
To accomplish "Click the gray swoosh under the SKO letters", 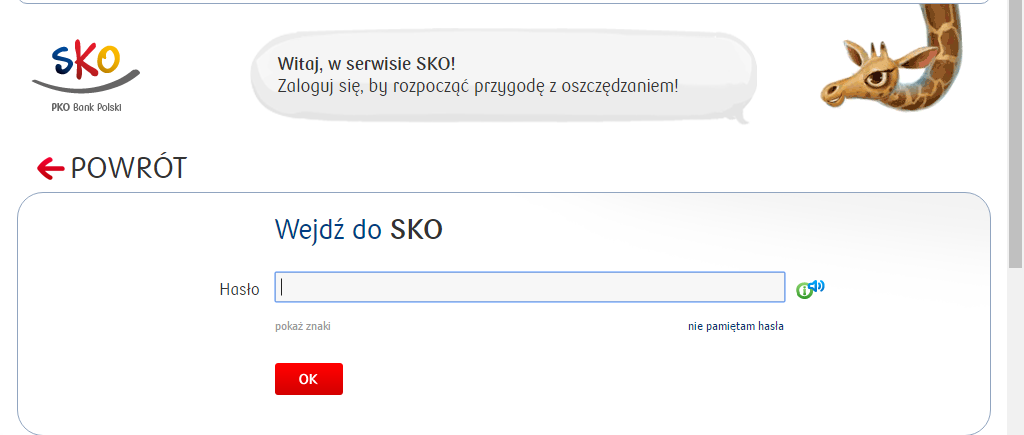I will pos(86,80).
